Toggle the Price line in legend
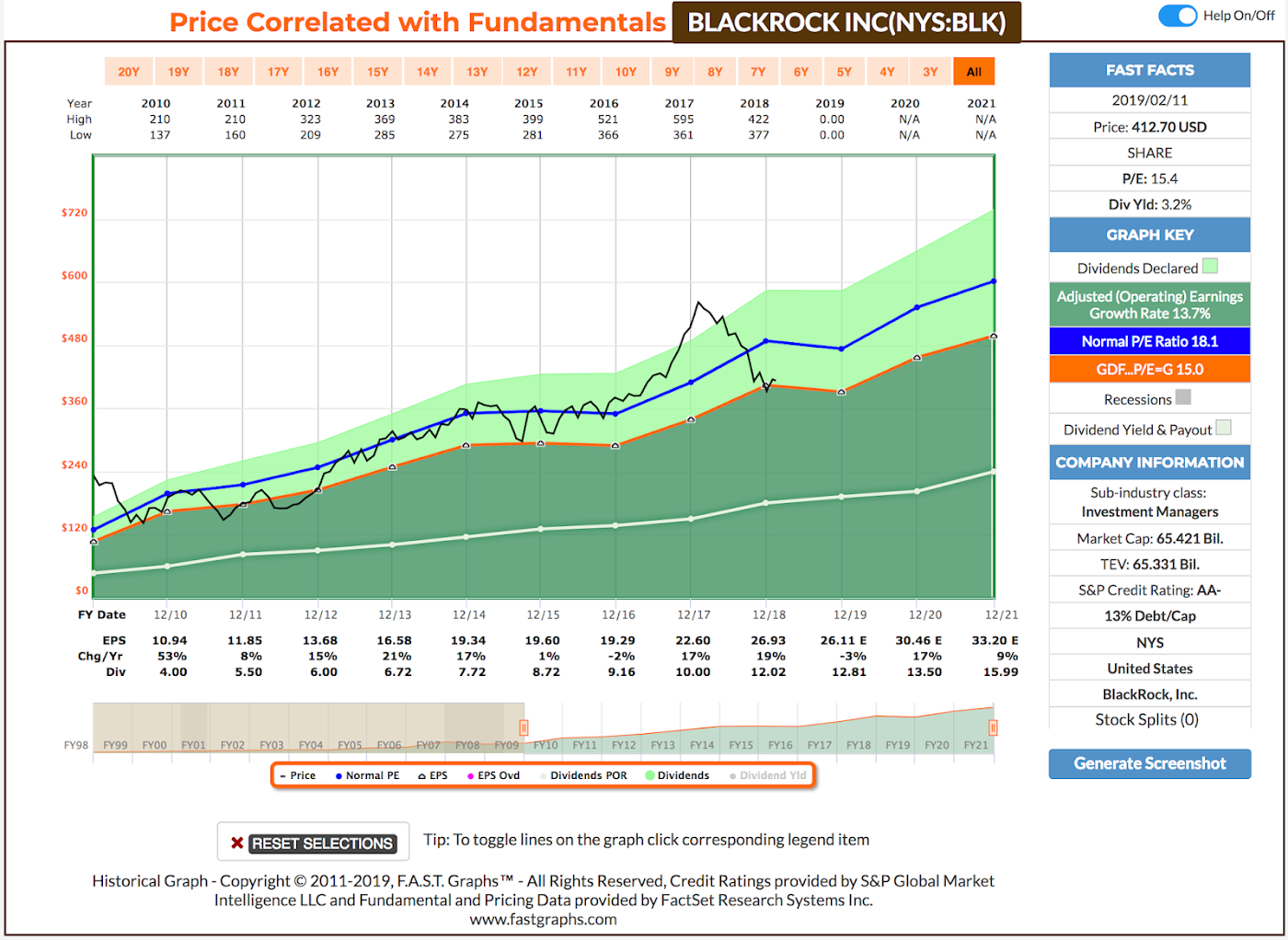 coord(297,775)
